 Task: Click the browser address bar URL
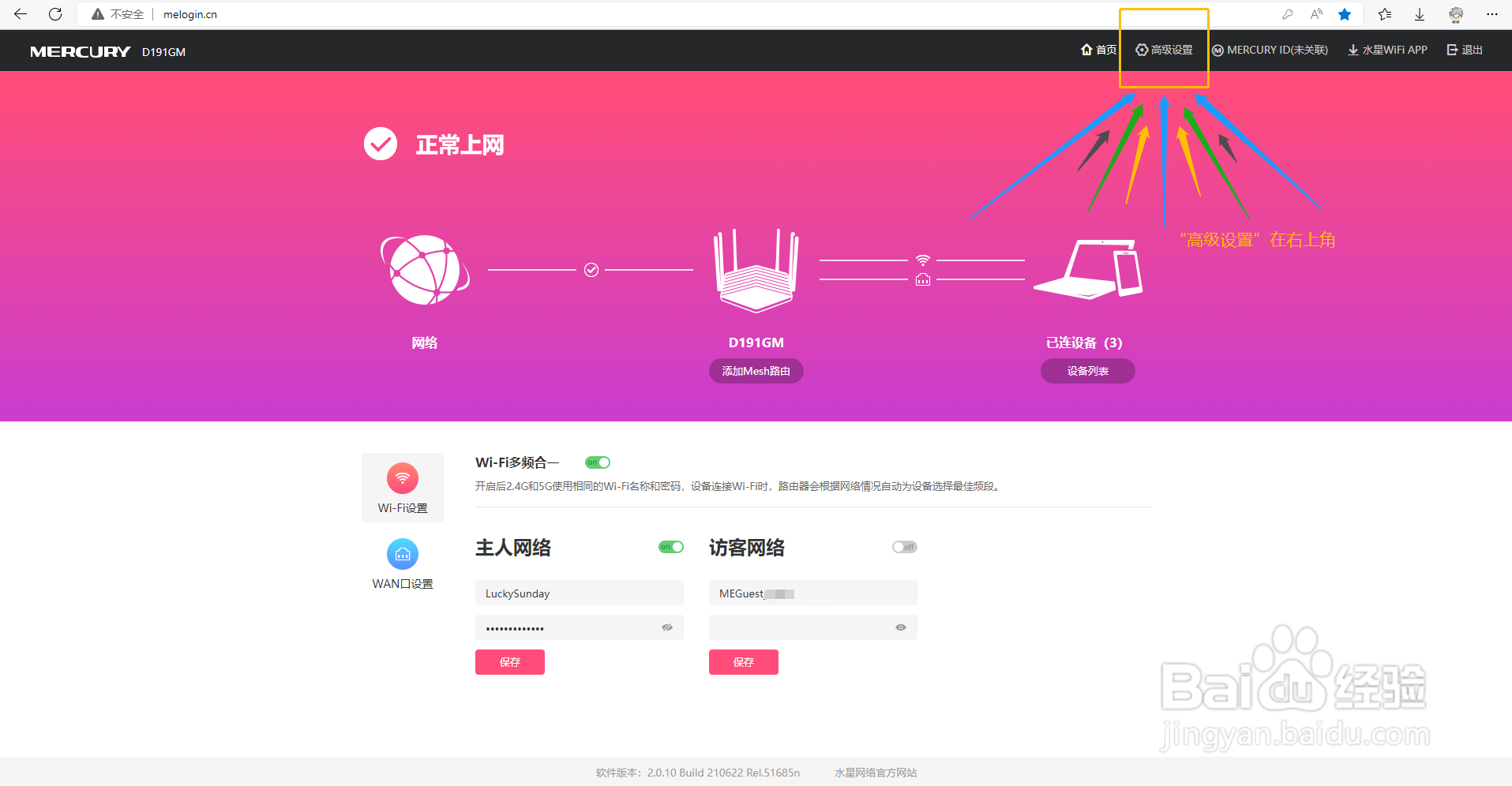[x=190, y=14]
